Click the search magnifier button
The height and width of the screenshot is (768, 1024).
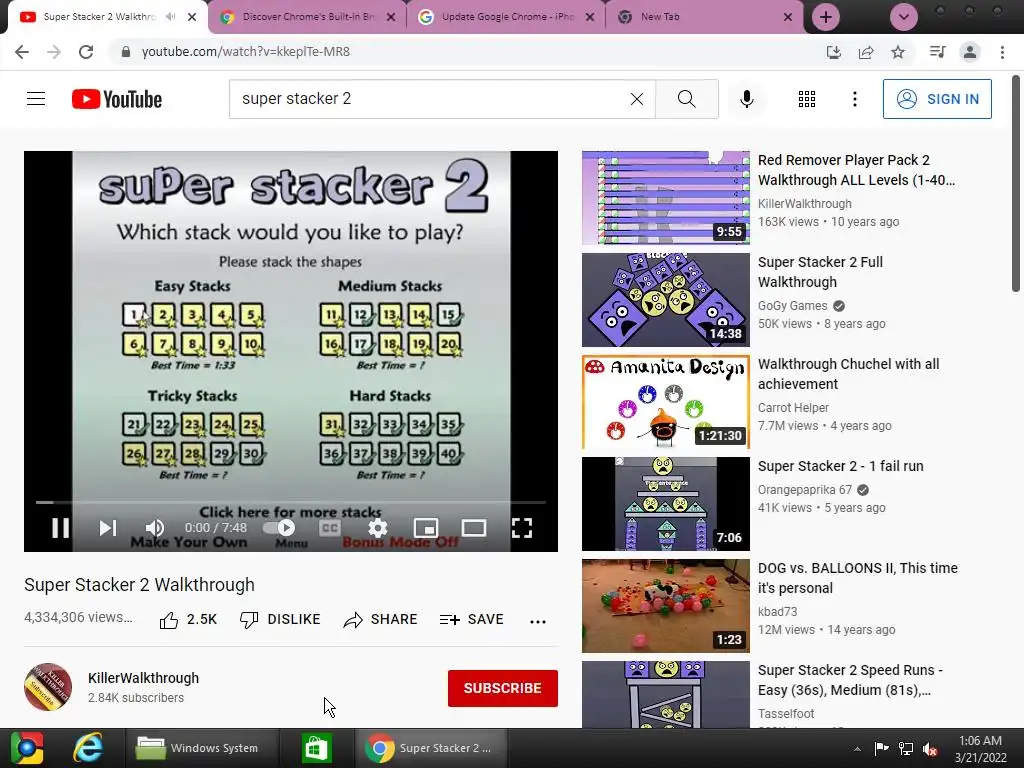point(686,99)
